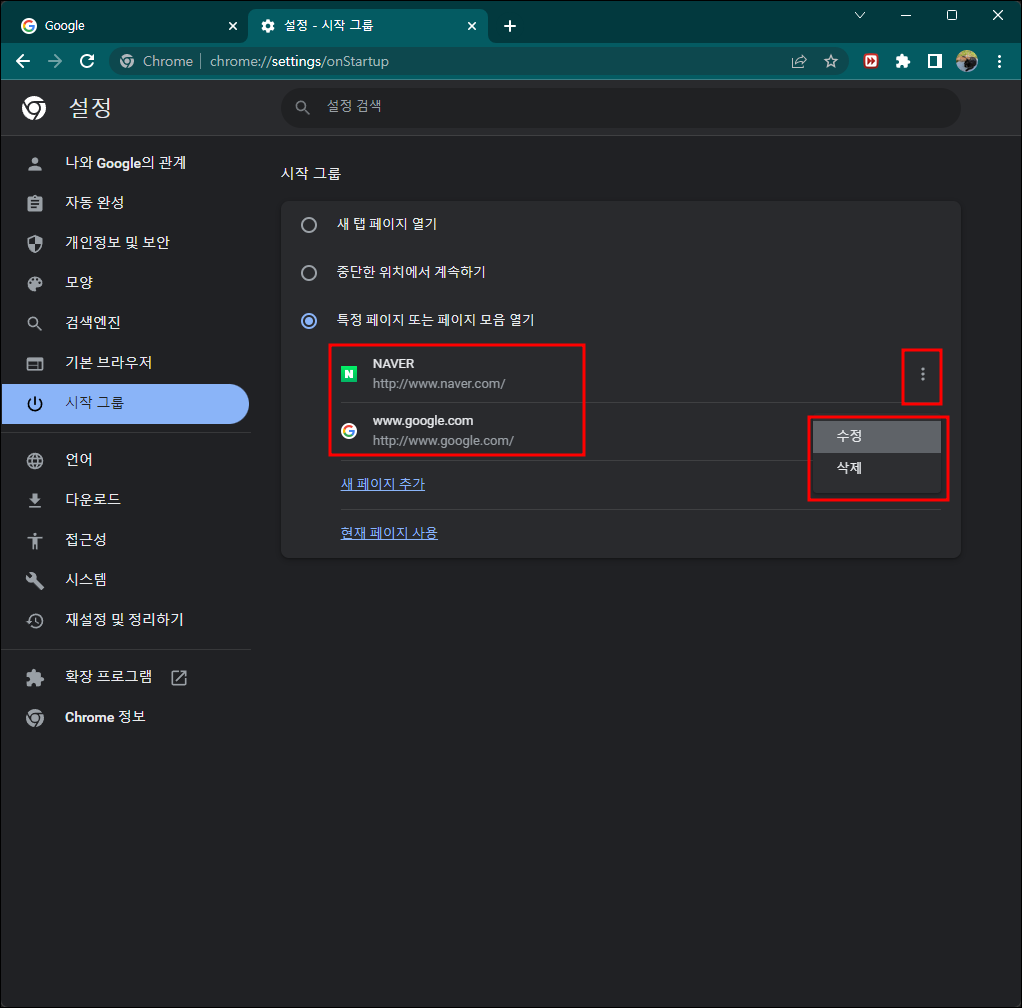Click the 검색엔진 magnifier icon in sidebar
Screen dimensions: 1022x1008
(x=35, y=322)
